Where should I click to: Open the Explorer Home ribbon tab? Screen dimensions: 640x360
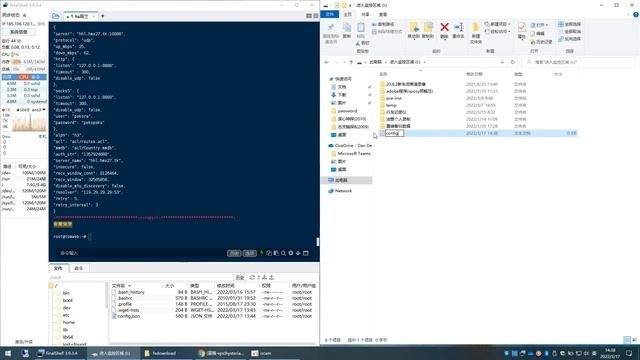(347, 14)
